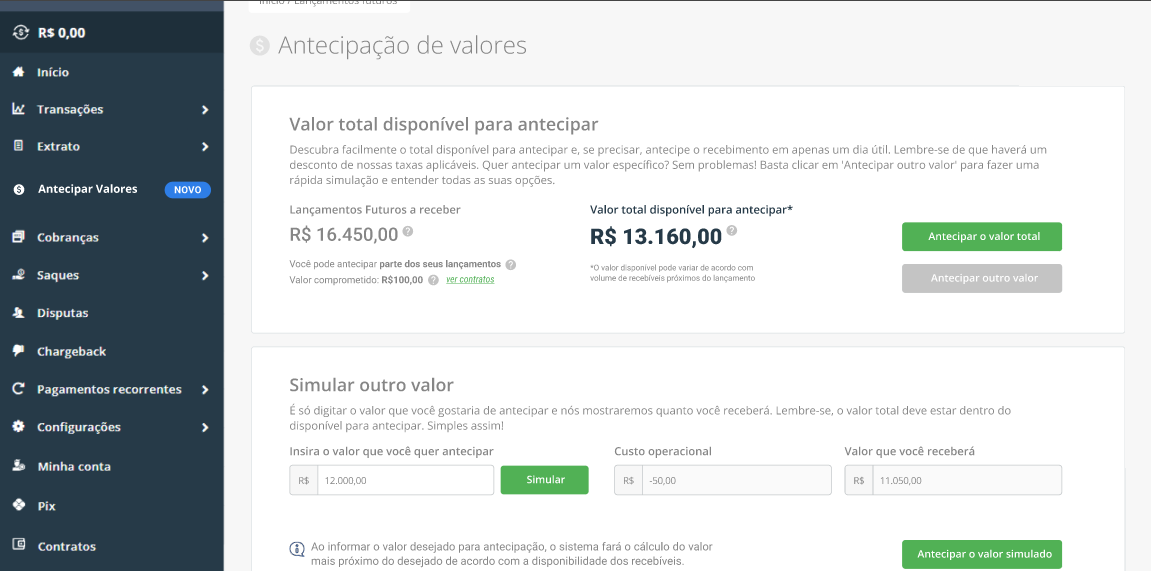
Task: Click the Chargeback thumbs-down icon
Action: (x=19, y=351)
